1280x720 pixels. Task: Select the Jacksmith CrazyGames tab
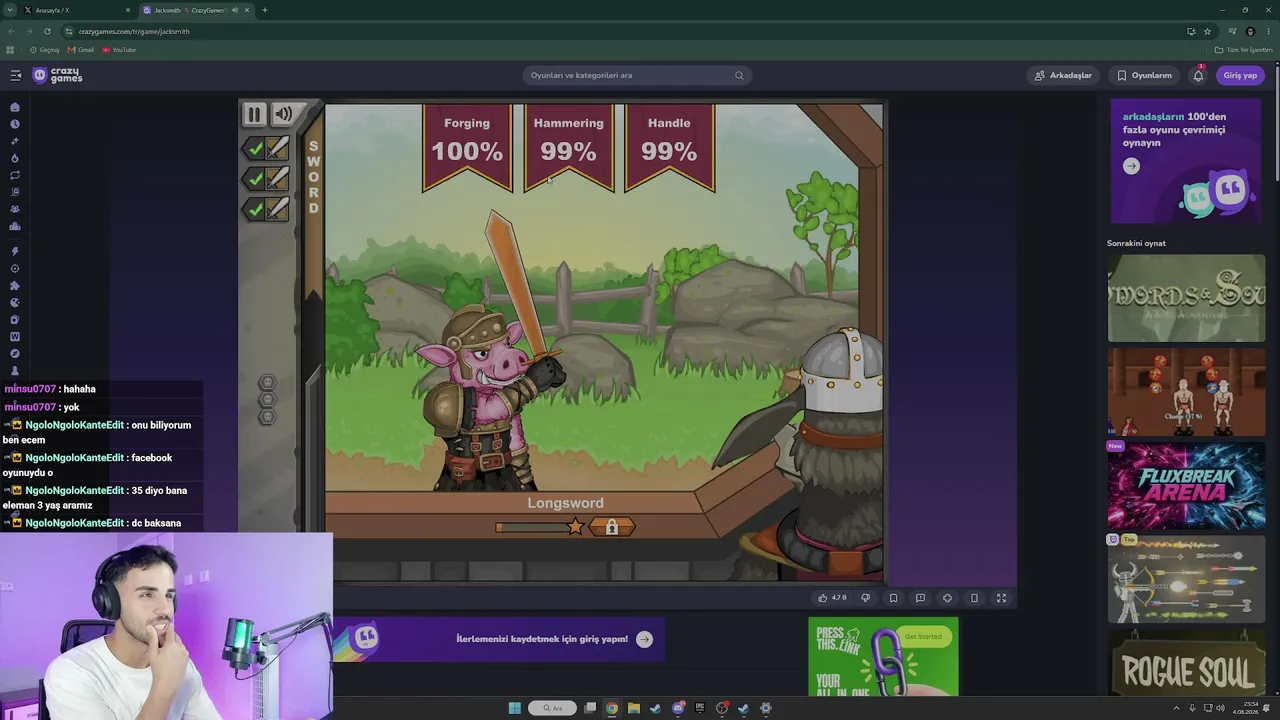pos(195,10)
